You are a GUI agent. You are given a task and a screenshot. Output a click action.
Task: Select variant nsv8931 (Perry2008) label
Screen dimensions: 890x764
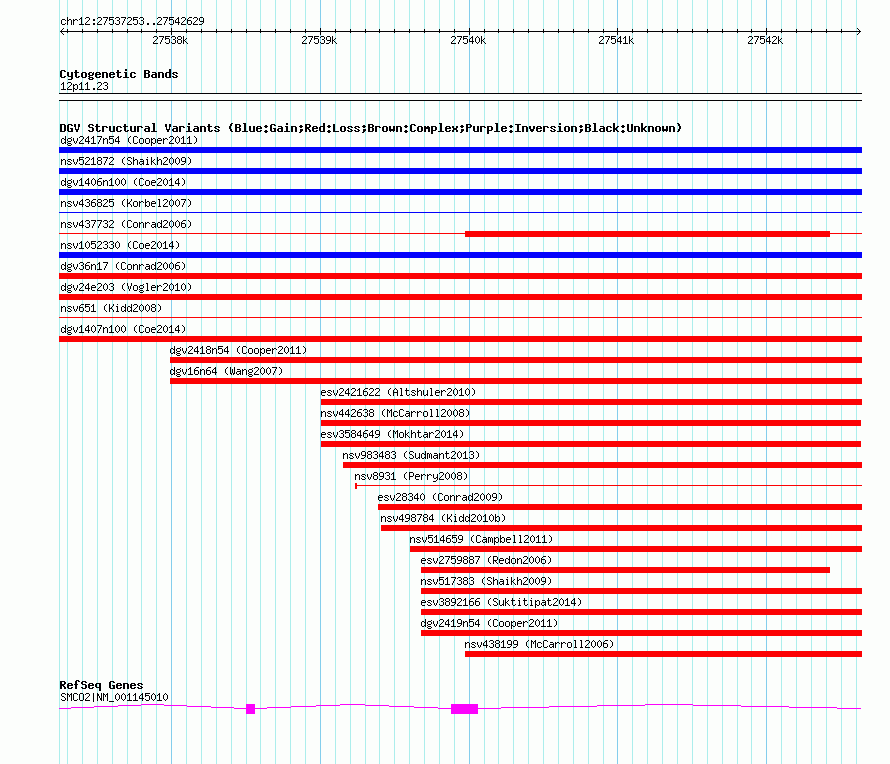(x=411, y=476)
